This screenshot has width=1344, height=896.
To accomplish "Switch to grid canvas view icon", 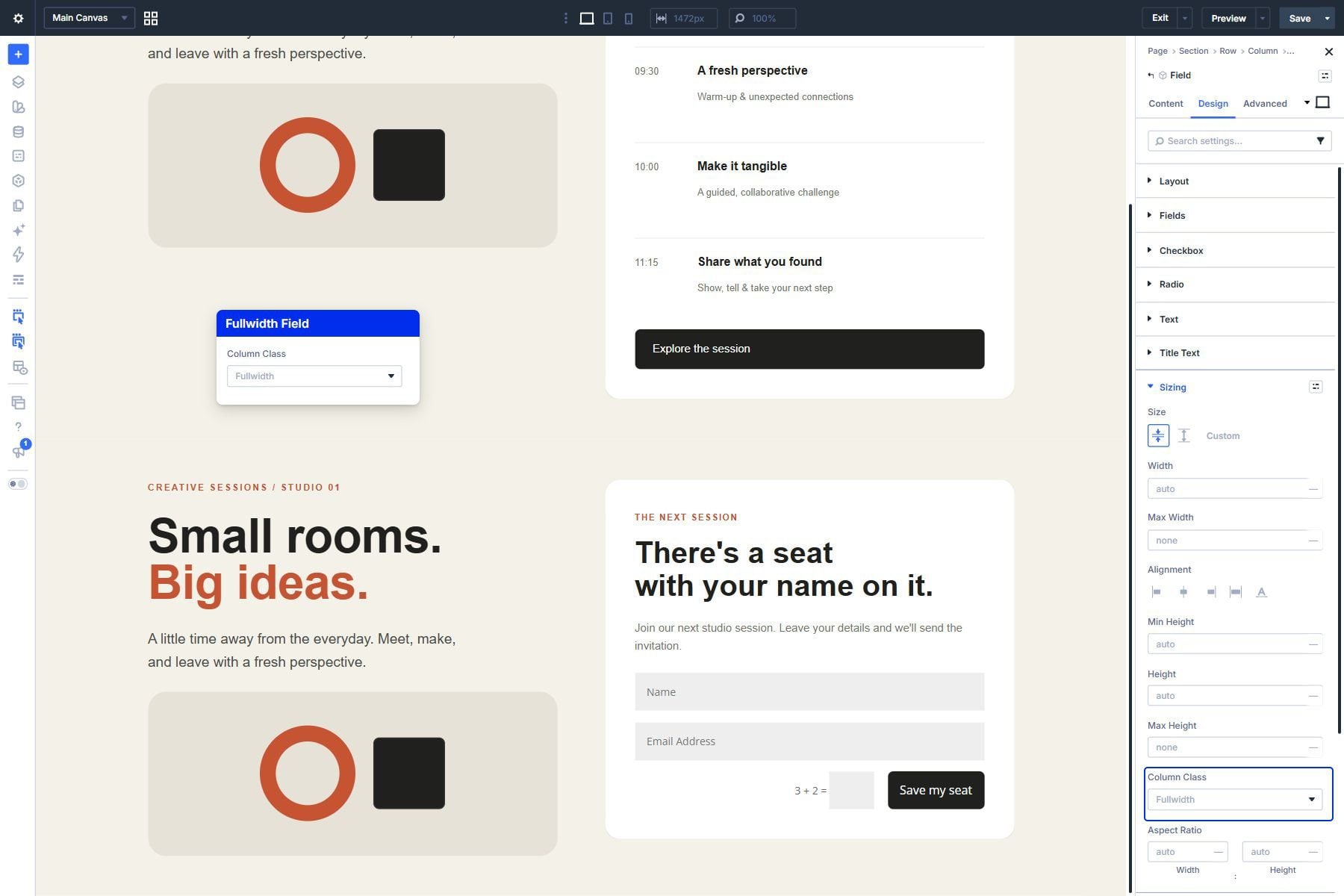I will click(151, 18).
